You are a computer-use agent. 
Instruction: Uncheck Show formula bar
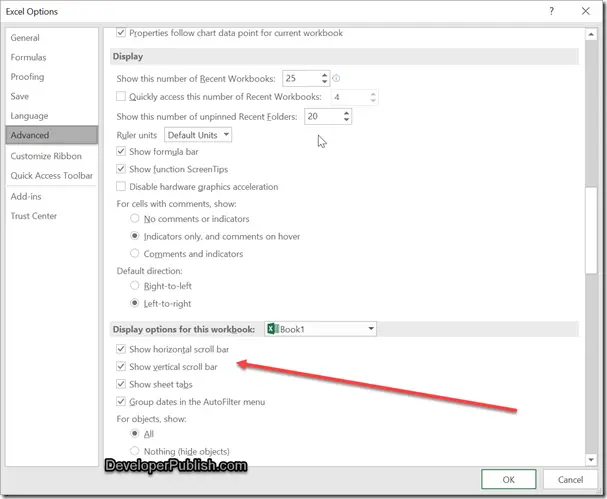(121, 151)
